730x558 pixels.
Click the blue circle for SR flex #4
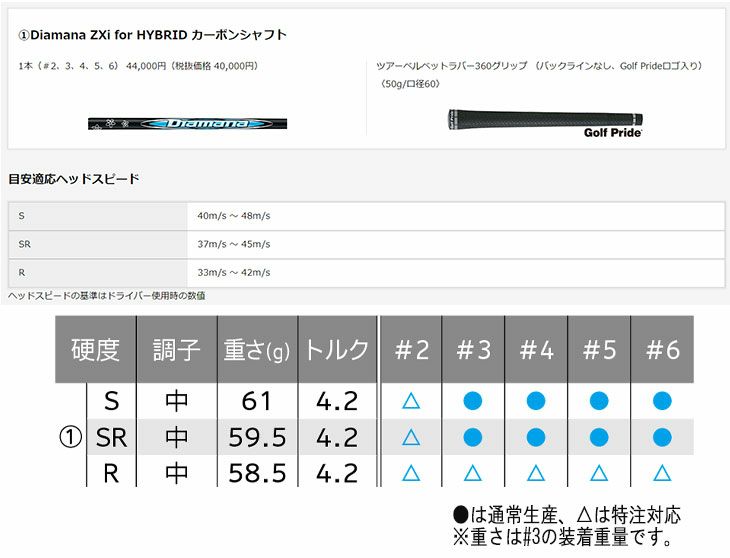[535, 437]
